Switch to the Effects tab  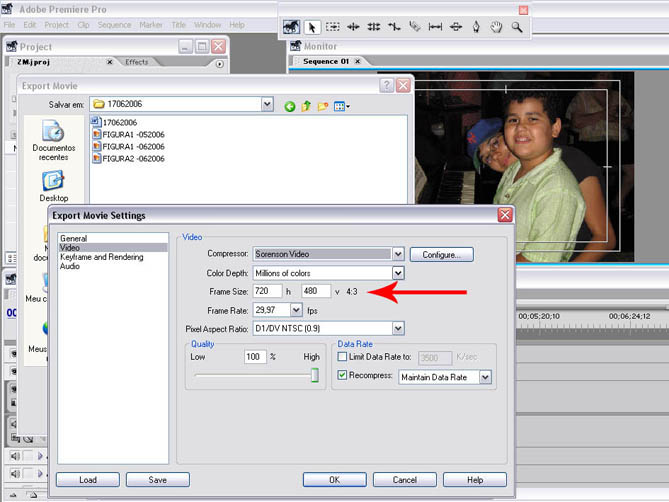tap(136, 62)
